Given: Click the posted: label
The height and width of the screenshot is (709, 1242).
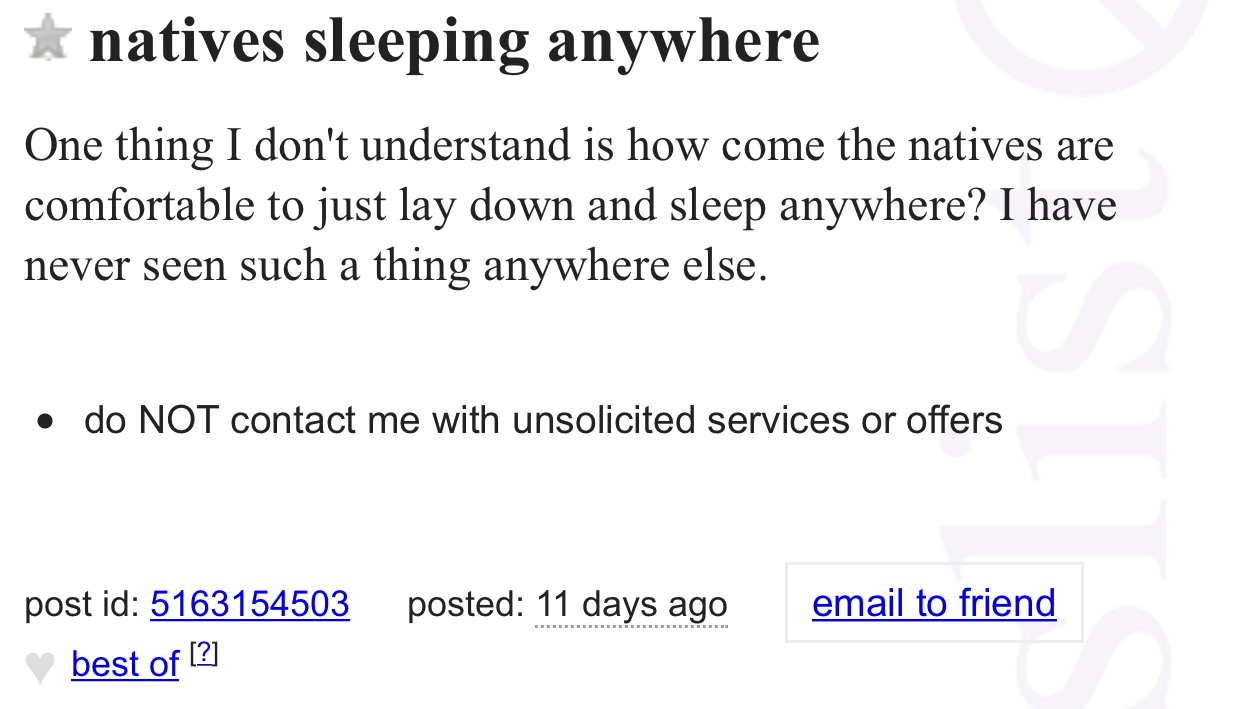Looking at the screenshot, I should pyautogui.click(x=466, y=604).
